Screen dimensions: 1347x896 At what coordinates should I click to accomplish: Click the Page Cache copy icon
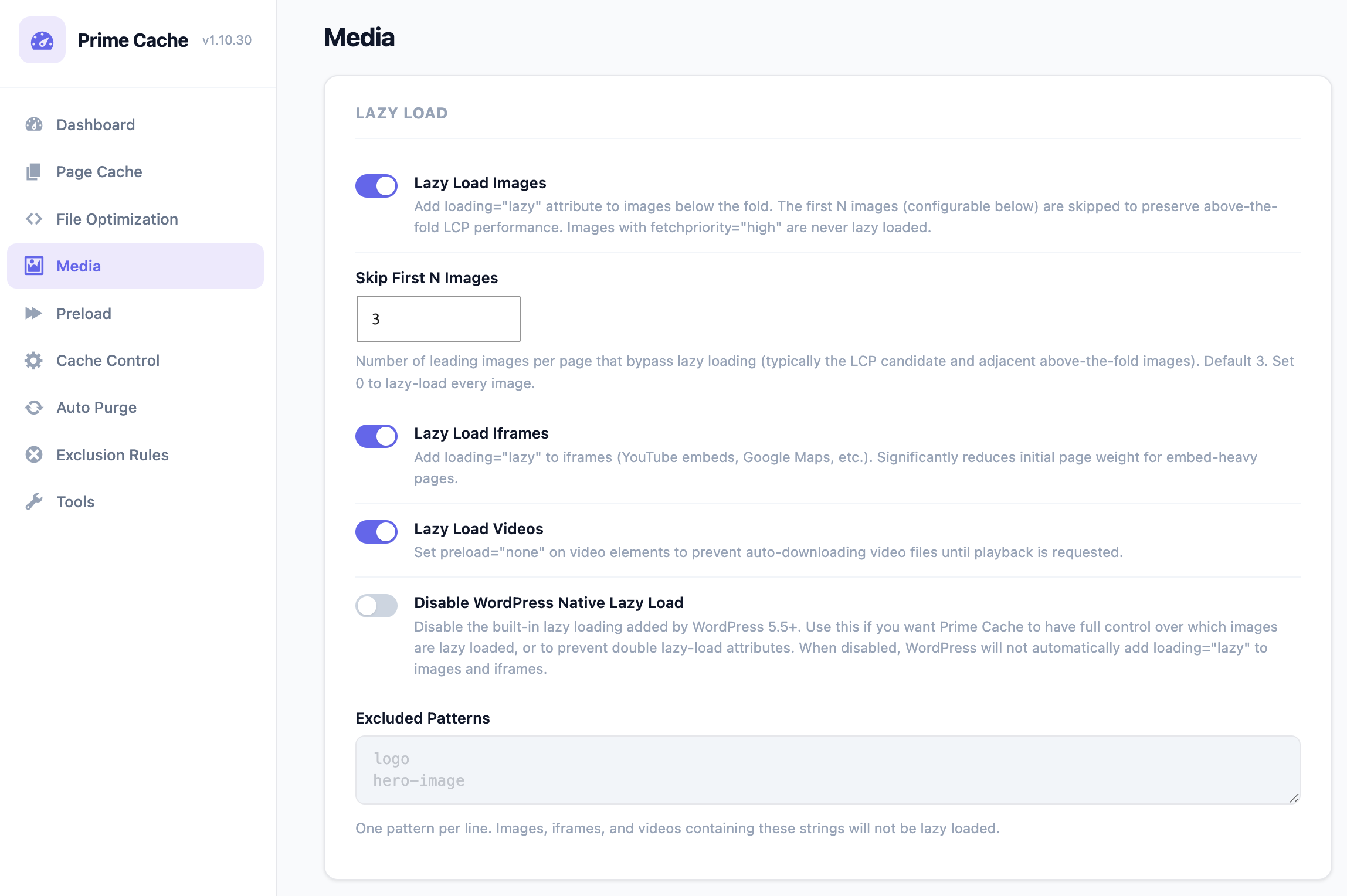coord(34,172)
